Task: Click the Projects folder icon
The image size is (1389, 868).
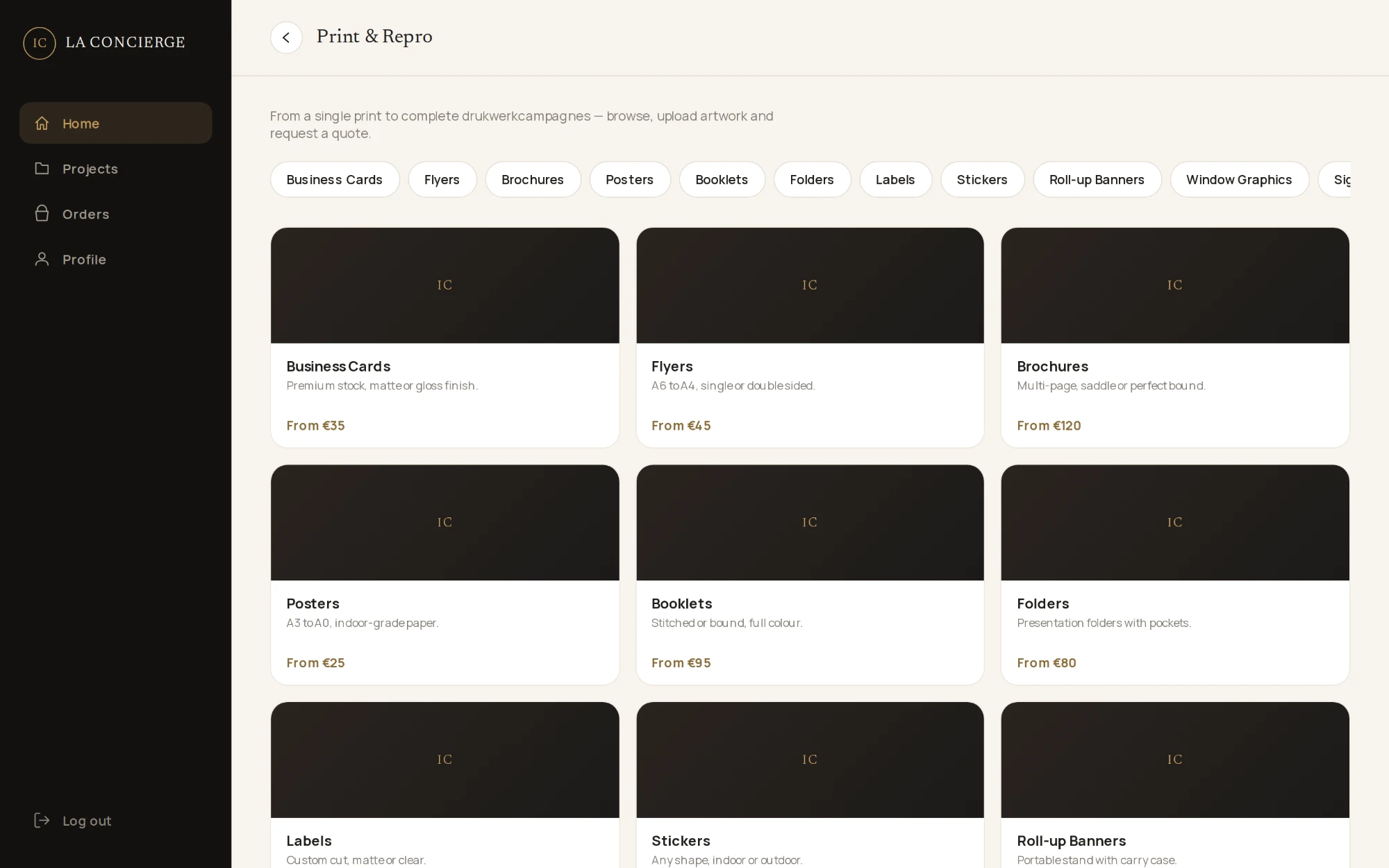Action: point(42,168)
